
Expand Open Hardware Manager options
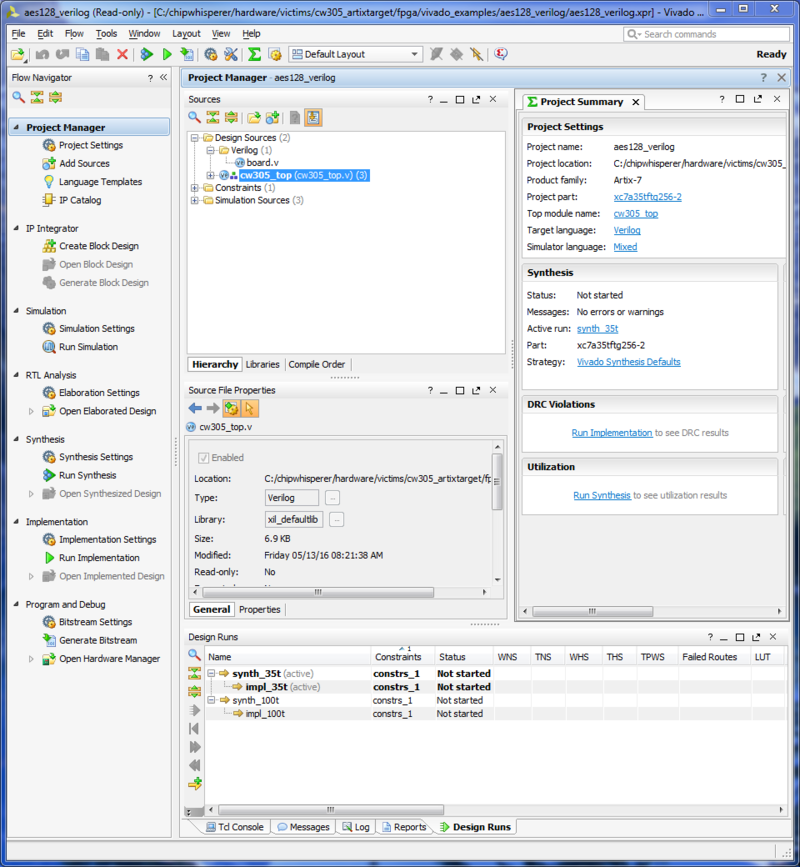31,659
